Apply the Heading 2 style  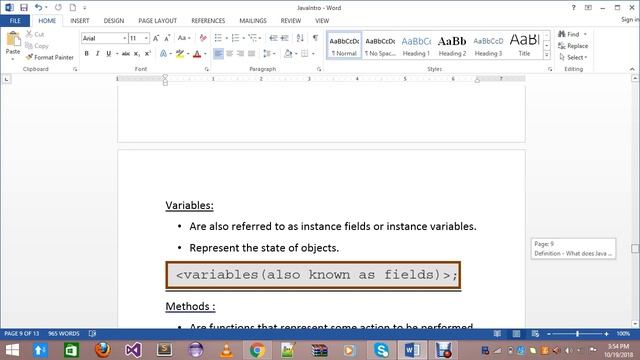[x=452, y=45]
